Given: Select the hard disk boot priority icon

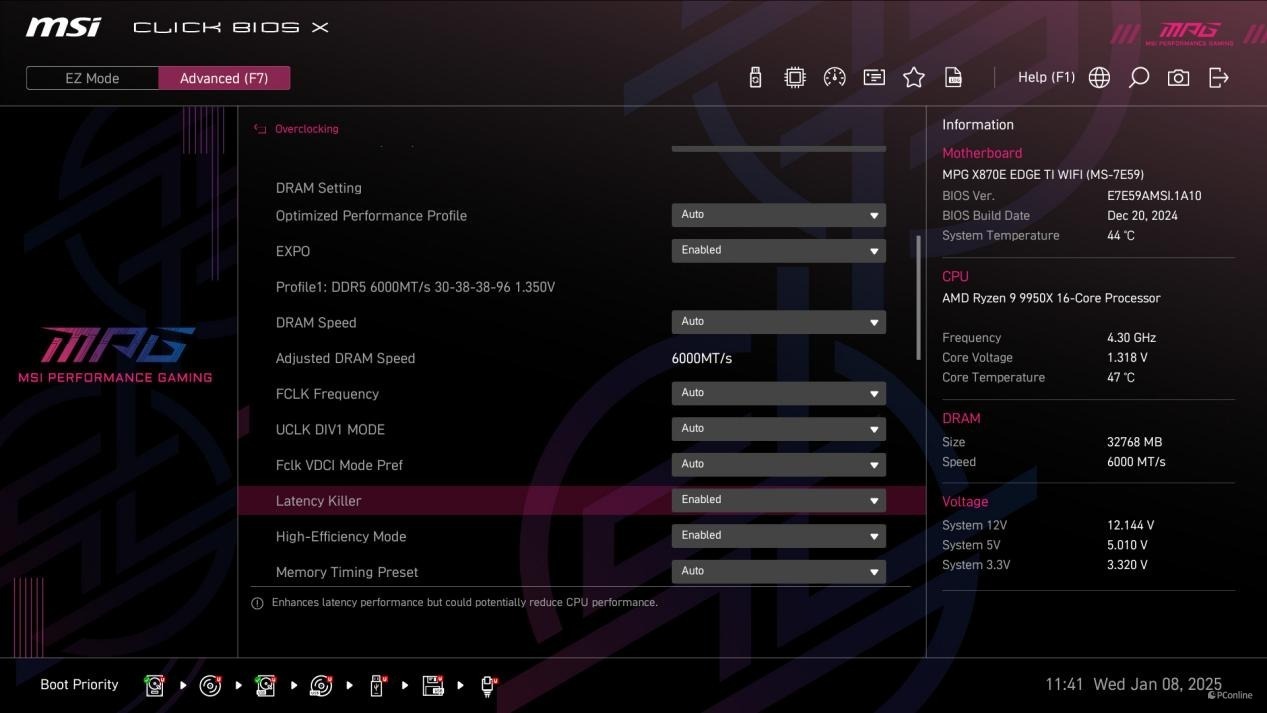Looking at the screenshot, I should click(x=155, y=685).
